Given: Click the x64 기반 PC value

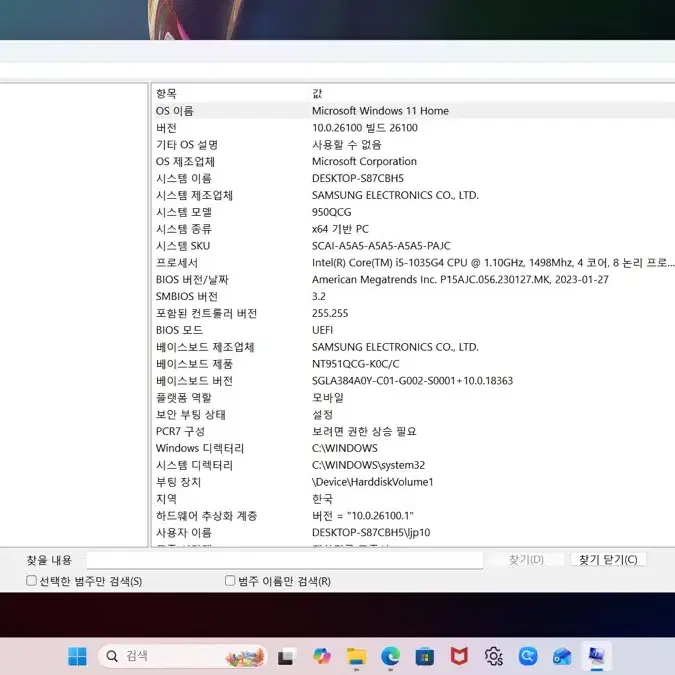Looking at the screenshot, I should (340, 229).
